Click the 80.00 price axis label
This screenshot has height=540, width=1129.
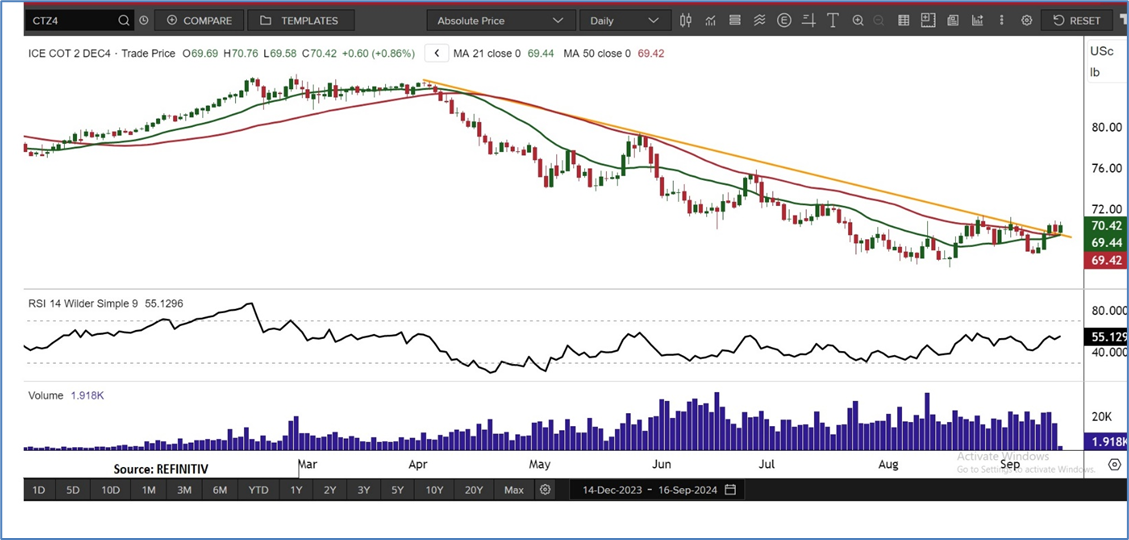tap(1107, 127)
